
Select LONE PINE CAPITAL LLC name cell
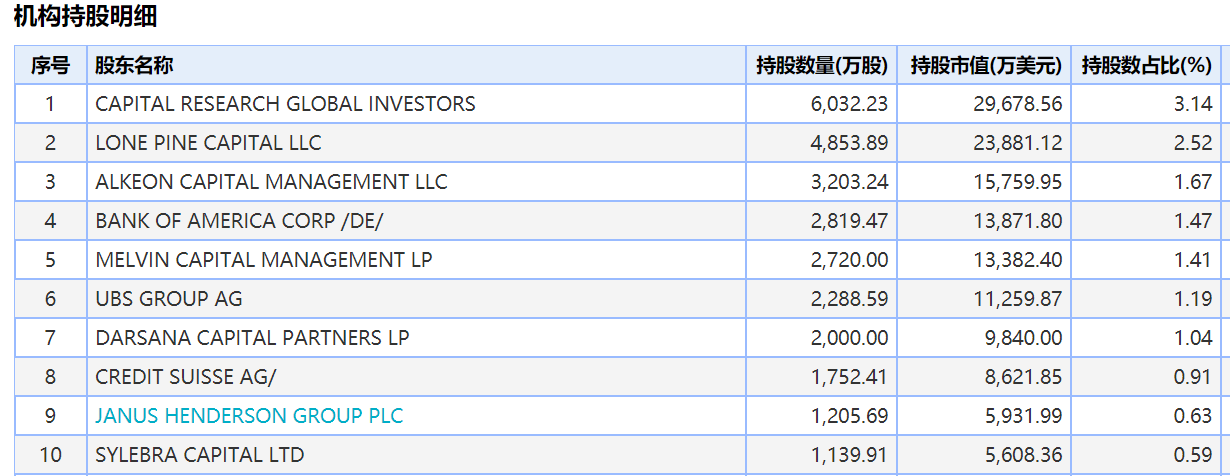(416, 143)
